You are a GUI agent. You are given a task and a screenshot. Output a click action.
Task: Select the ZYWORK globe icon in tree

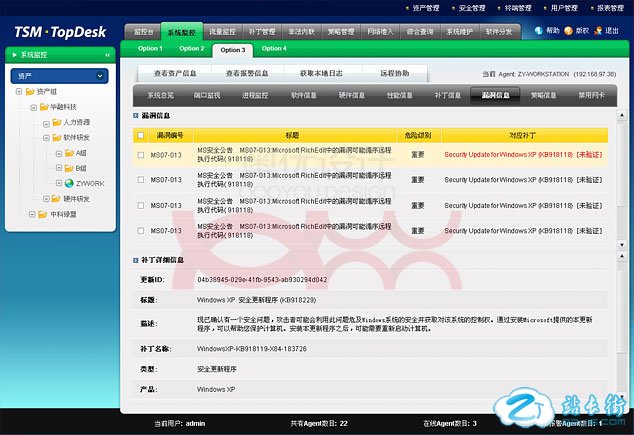tap(68, 184)
